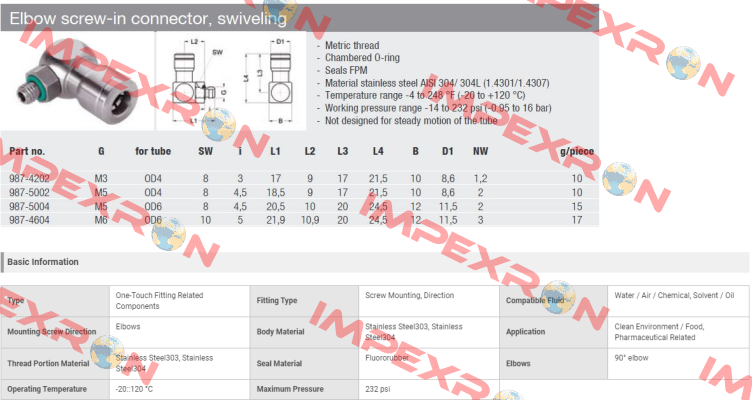This screenshot has height=400, width=752.
Task: Click the 'for tube' column header
Action: coord(153,151)
